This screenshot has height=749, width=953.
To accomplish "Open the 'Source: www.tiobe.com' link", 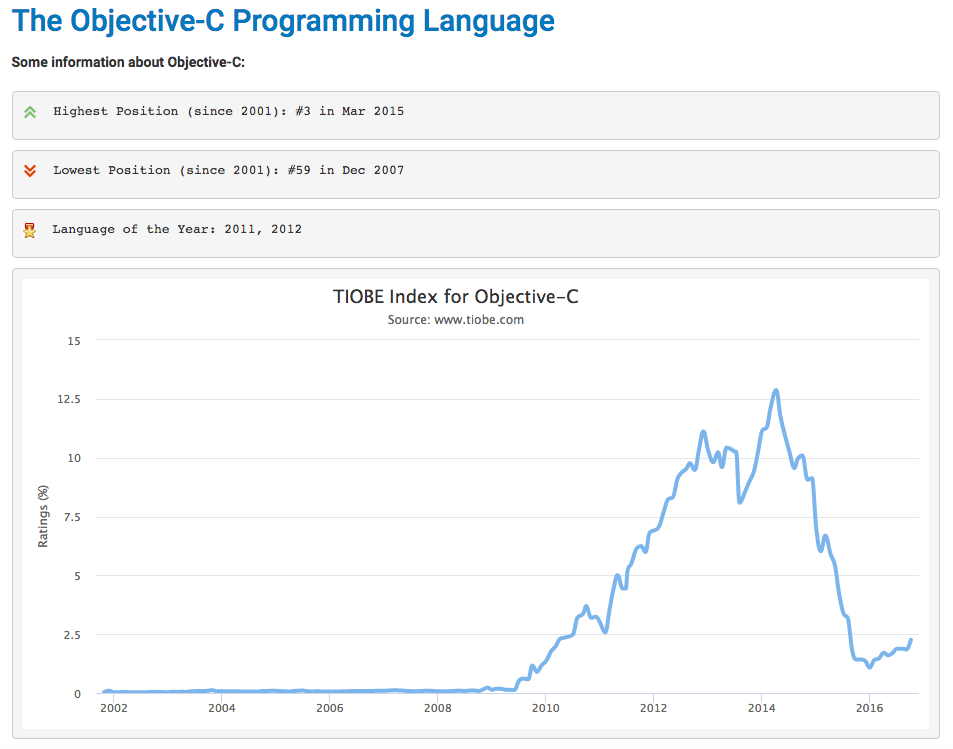I will [x=456, y=320].
